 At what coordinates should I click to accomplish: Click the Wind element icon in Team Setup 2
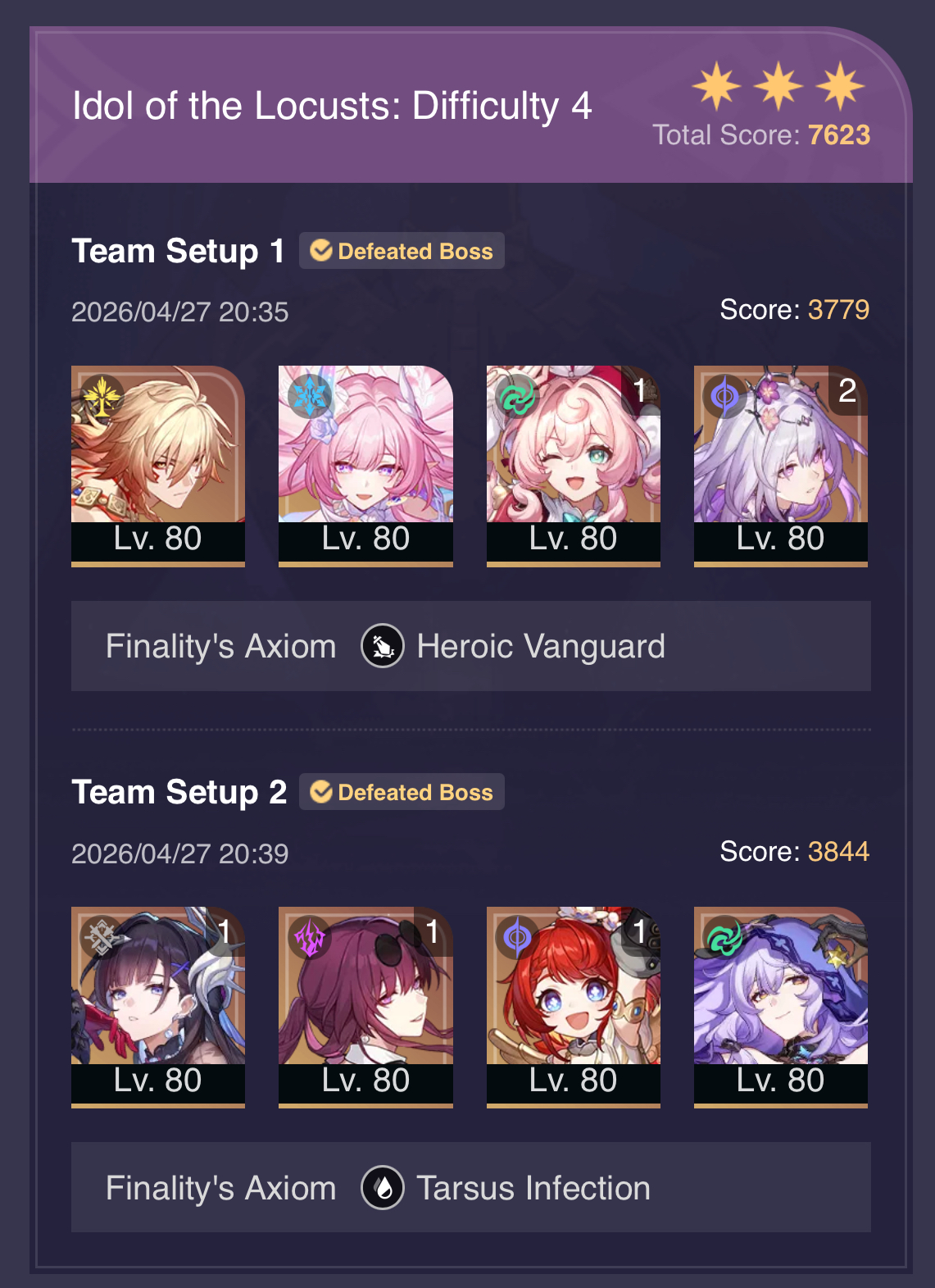coord(725,938)
